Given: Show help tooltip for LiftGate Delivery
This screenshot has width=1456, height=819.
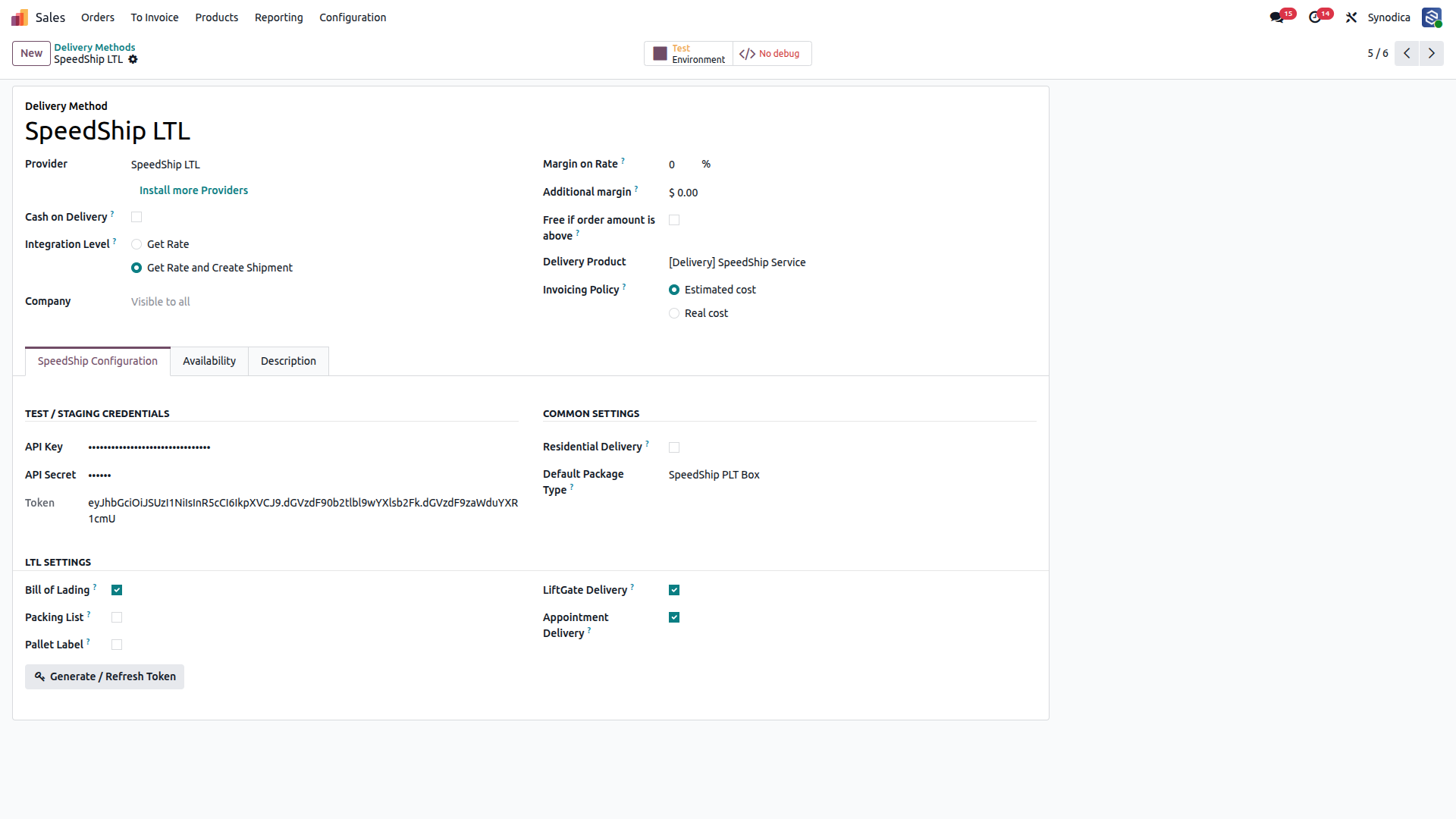Looking at the screenshot, I should [x=632, y=587].
